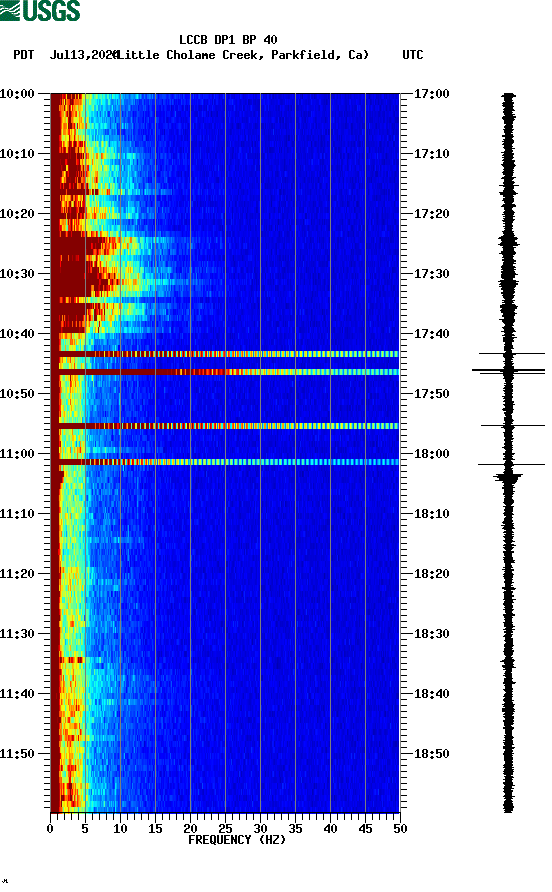Click the station name 'Little Cholame Creek, Parkfield, Ca'

(x=243, y=55)
